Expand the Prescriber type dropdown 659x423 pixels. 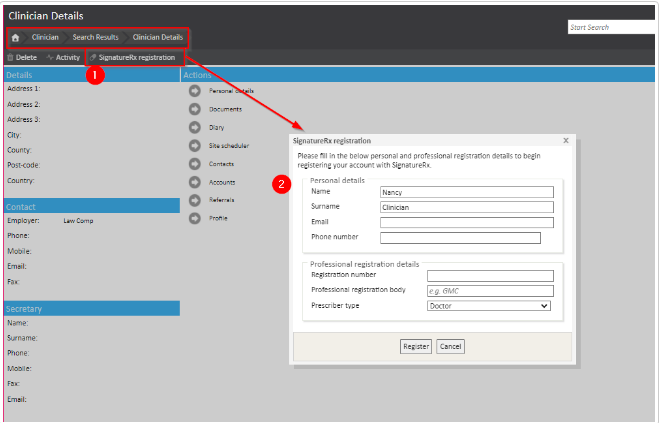(489, 306)
